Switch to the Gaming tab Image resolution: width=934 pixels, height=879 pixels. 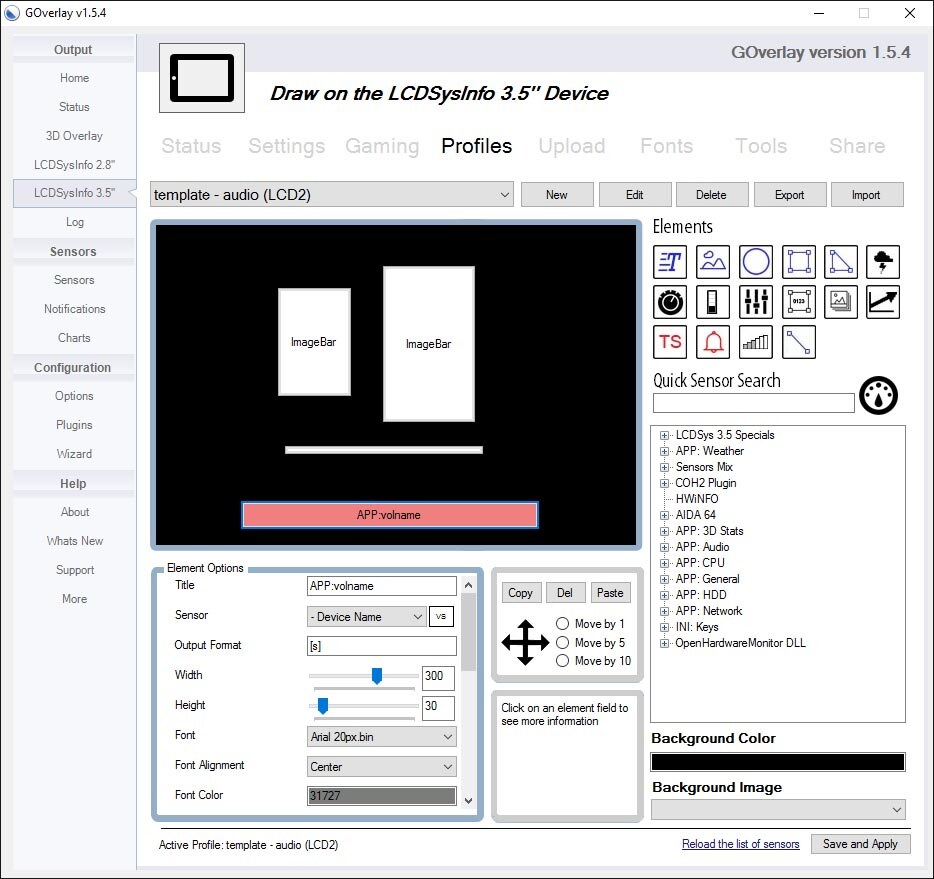(382, 146)
